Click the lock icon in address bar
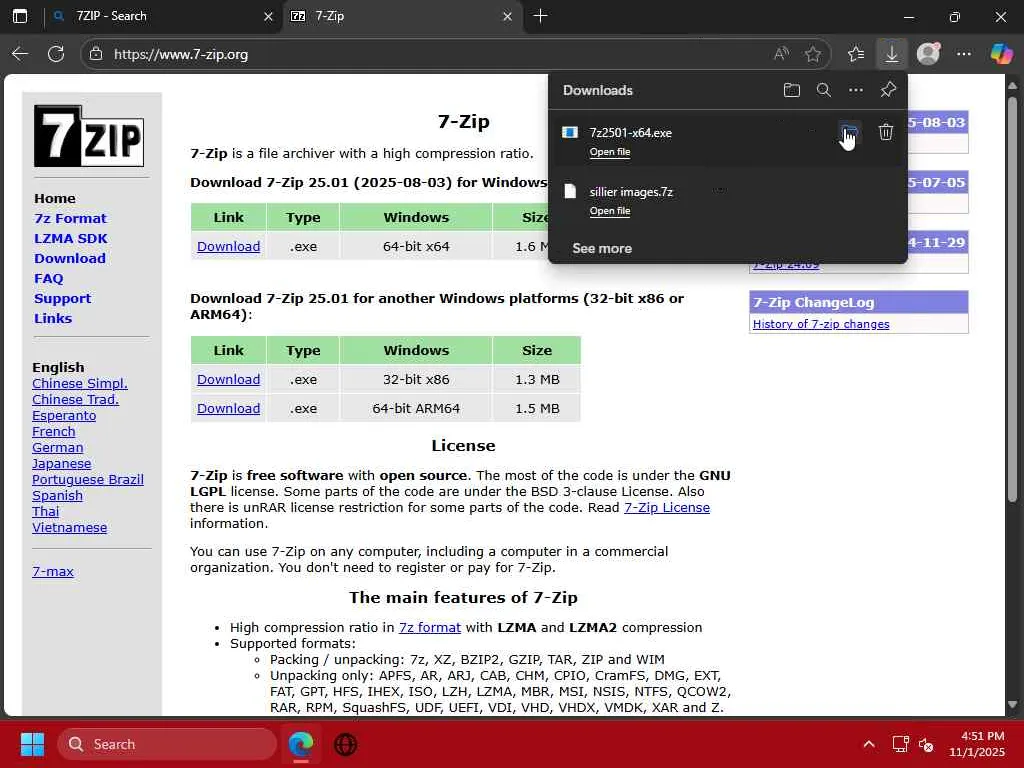The image size is (1024, 768). [x=96, y=54]
